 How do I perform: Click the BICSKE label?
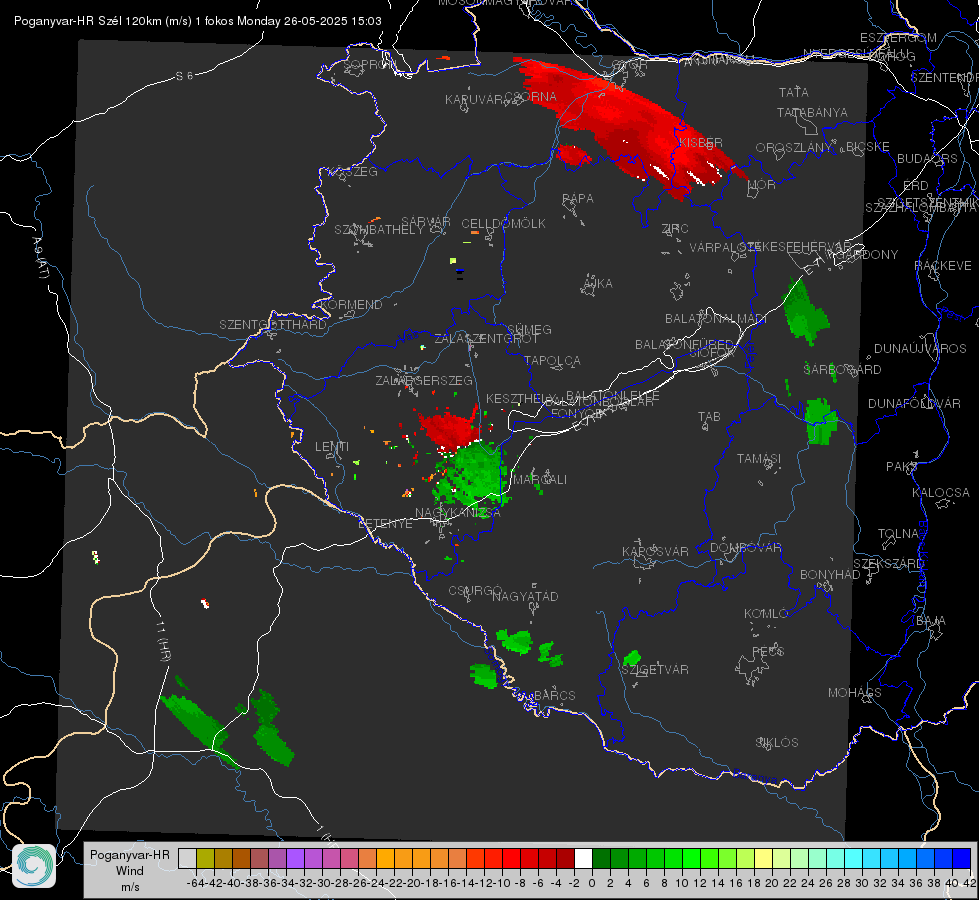868,147
